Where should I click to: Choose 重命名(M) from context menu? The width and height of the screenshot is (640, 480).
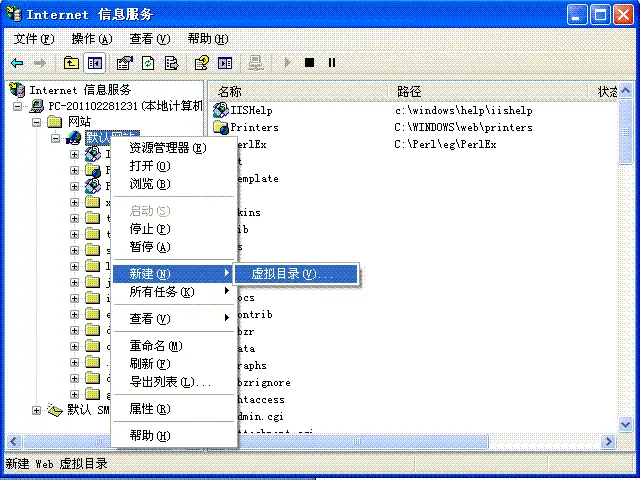click(x=174, y=346)
